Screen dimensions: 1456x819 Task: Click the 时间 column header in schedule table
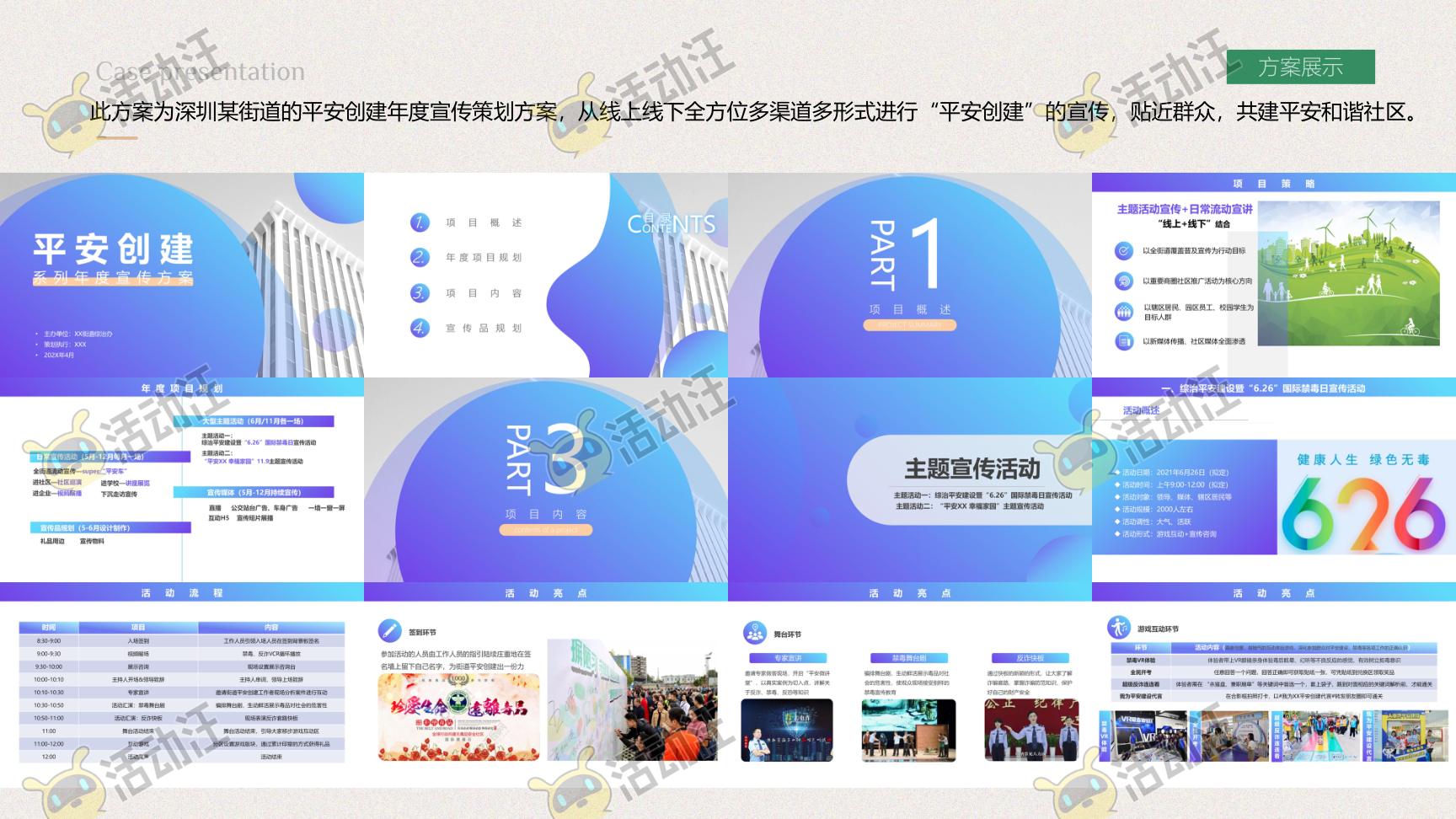pos(49,628)
